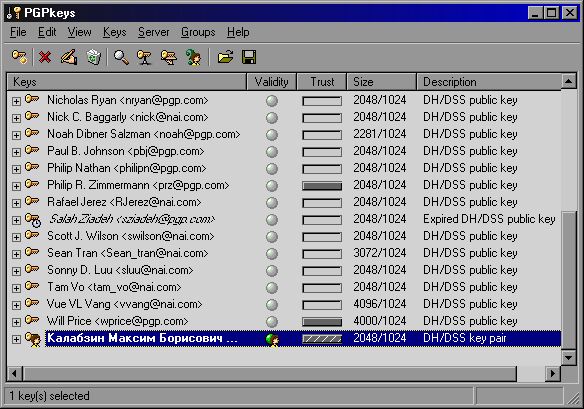Screen dimensions: 584x409
Task: Expand the Nicholas Ryan key
Action: coord(16,101)
